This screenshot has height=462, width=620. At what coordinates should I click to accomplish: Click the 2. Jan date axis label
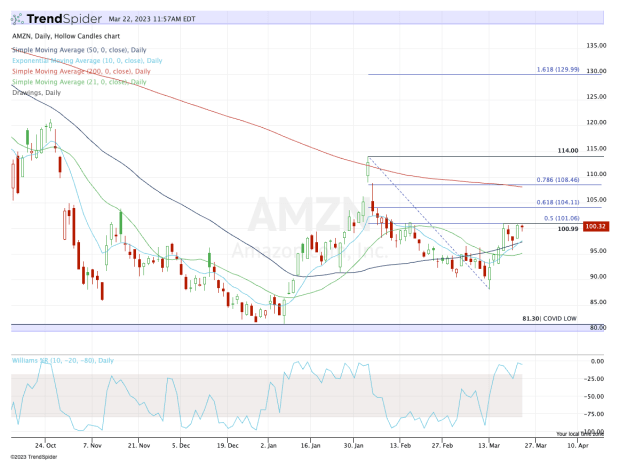click(x=268, y=445)
